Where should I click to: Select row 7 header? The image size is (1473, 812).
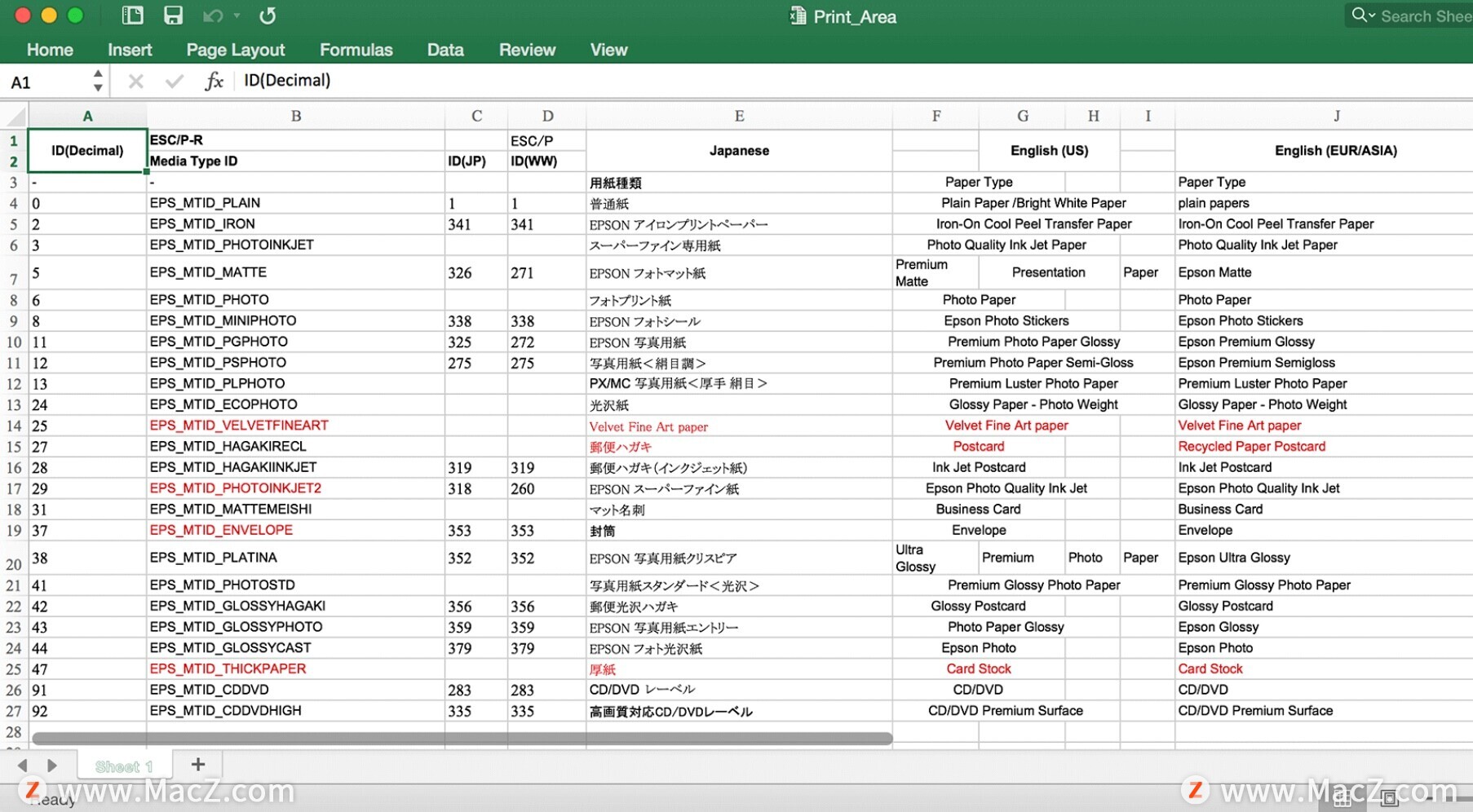pos(14,272)
